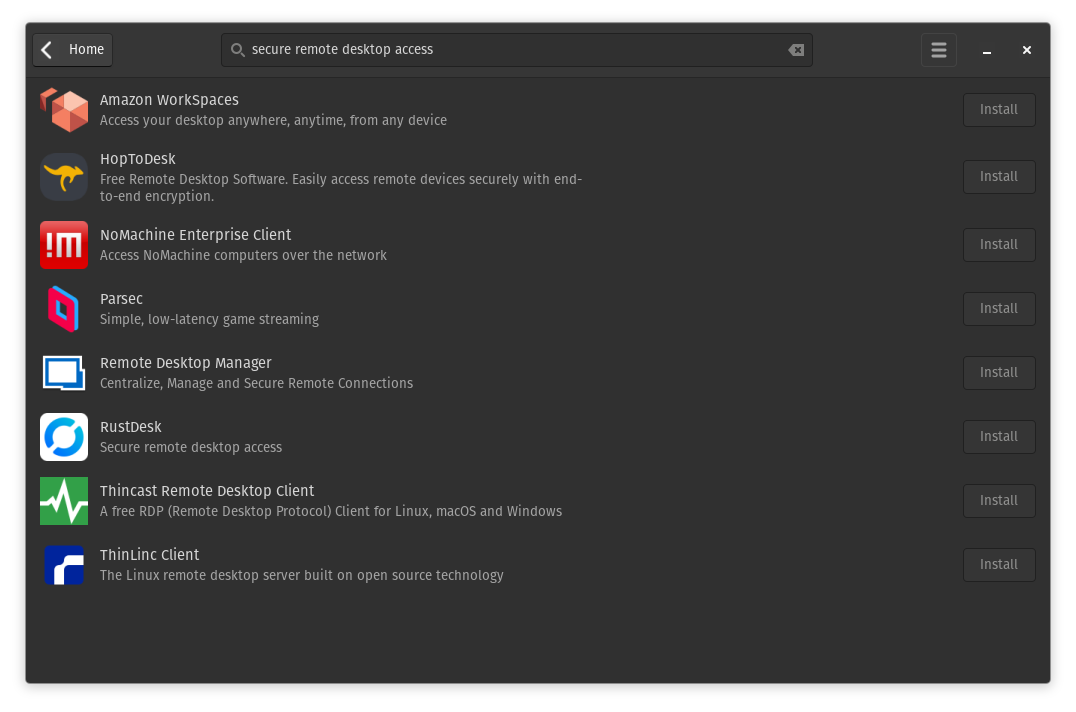Install NoMachine Enterprise Client
Viewport: 1076px width, 712px height.
tap(999, 245)
